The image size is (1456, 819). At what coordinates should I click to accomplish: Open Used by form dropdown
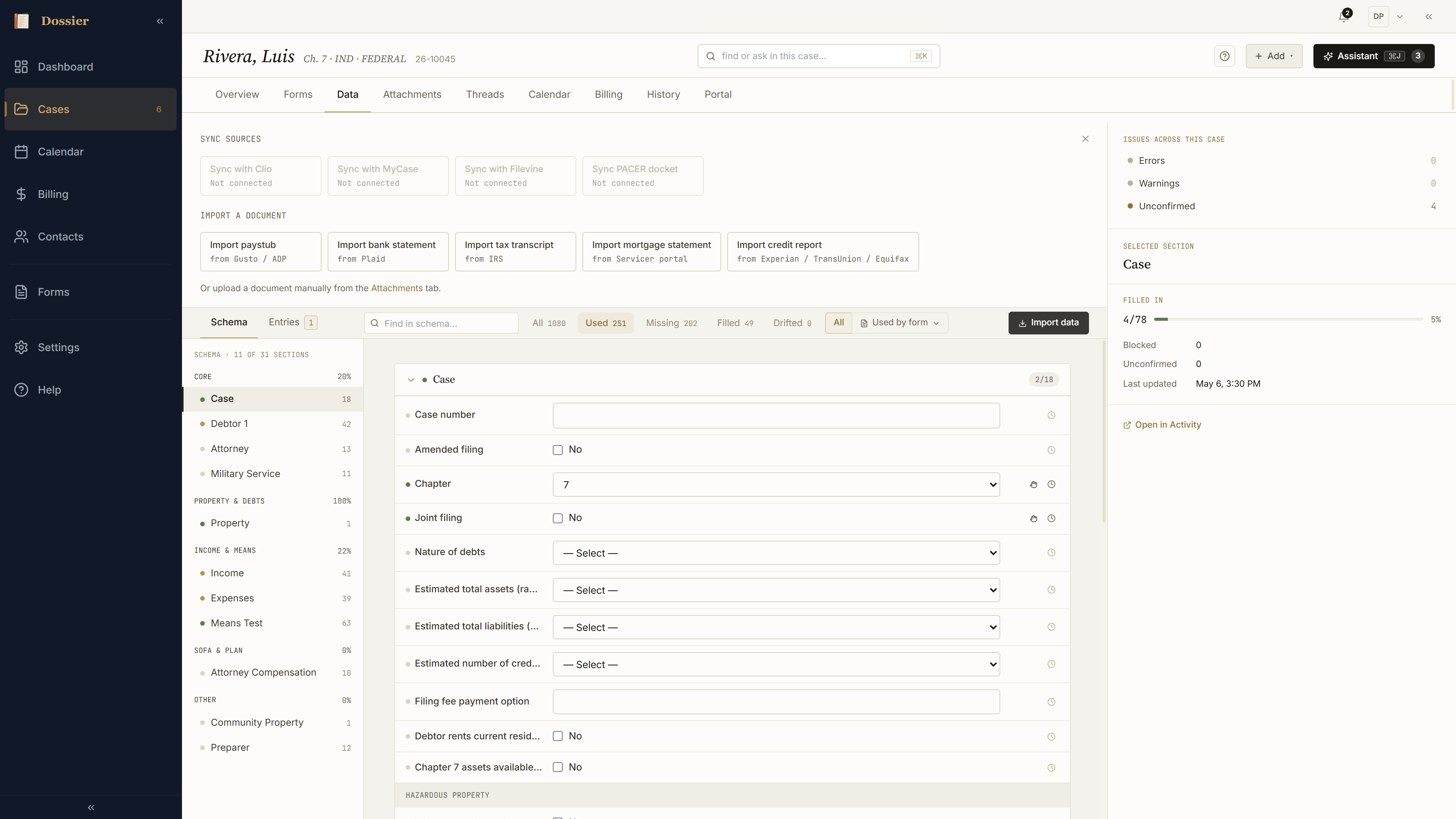point(900,323)
